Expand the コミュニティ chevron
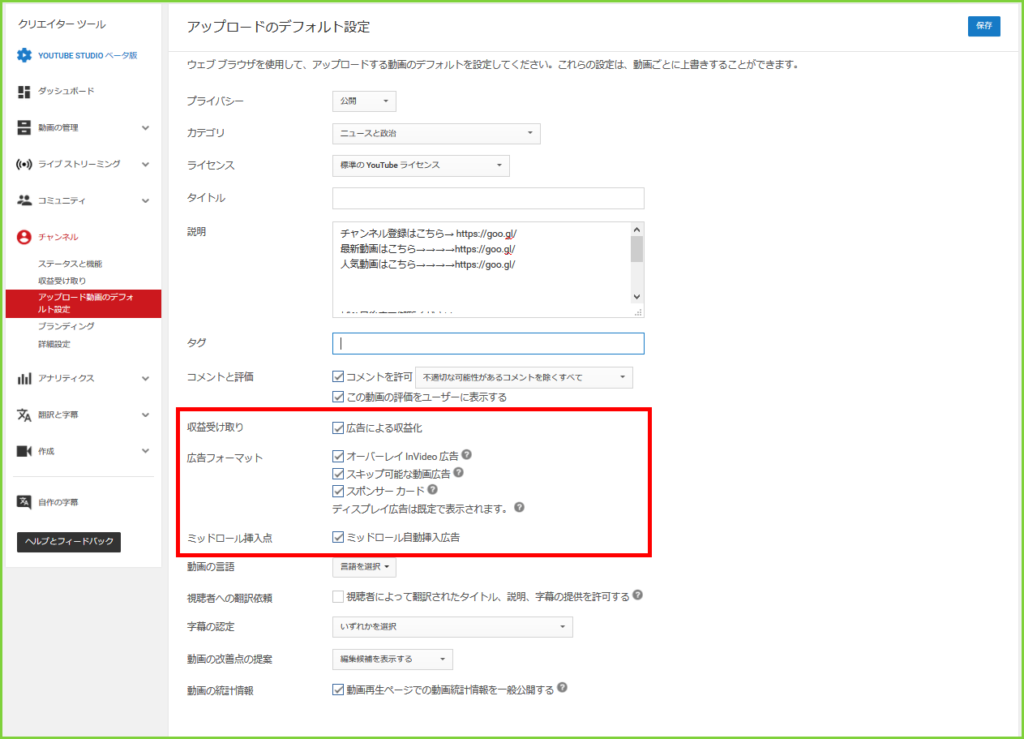Image resolution: width=1024 pixels, height=739 pixels. point(146,201)
